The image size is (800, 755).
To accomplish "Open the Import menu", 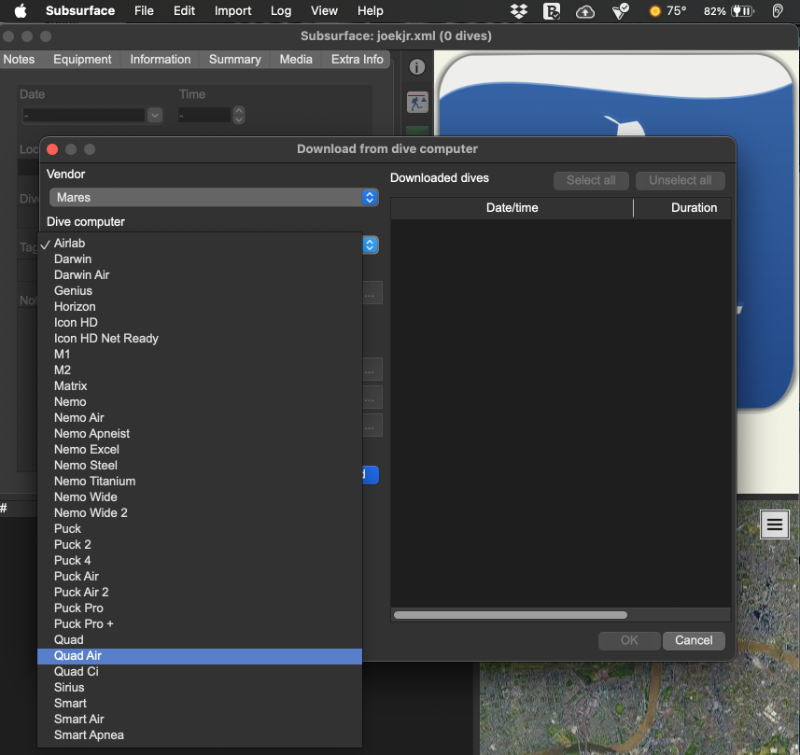I will click(233, 11).
